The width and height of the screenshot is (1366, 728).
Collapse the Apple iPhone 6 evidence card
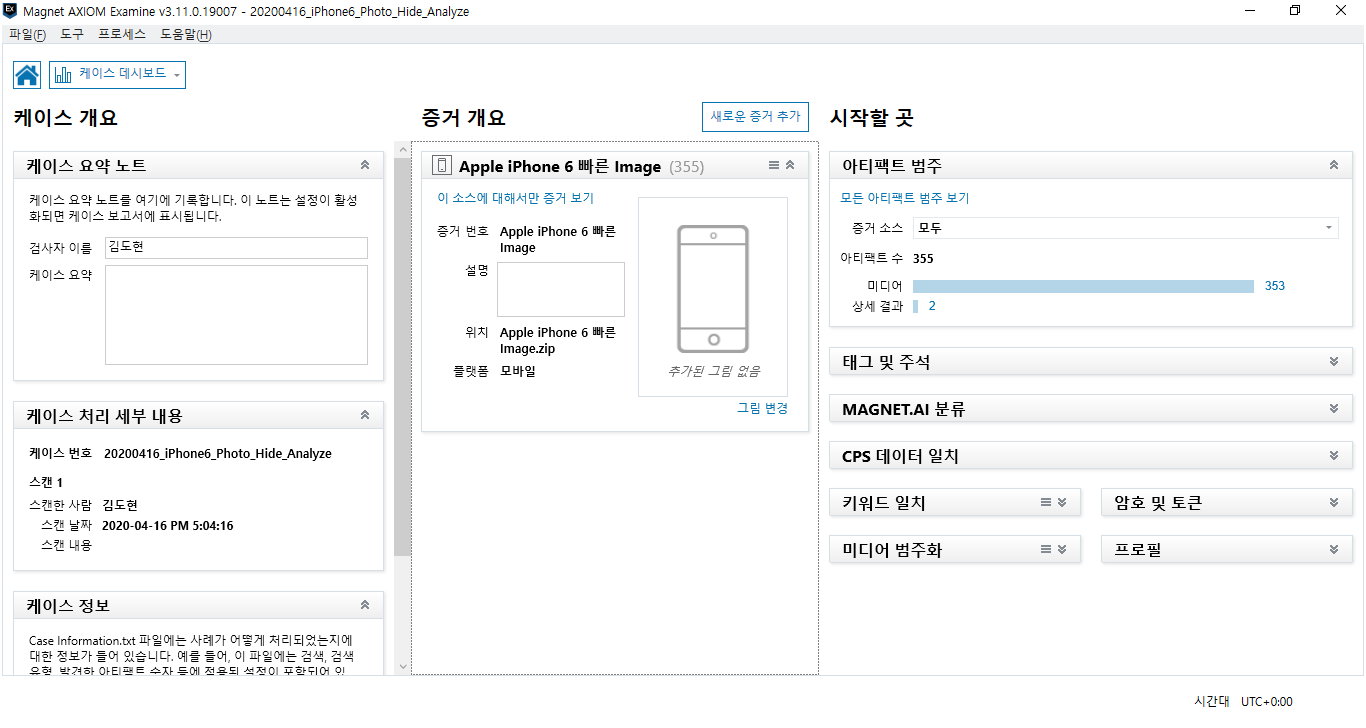point(790,166)
